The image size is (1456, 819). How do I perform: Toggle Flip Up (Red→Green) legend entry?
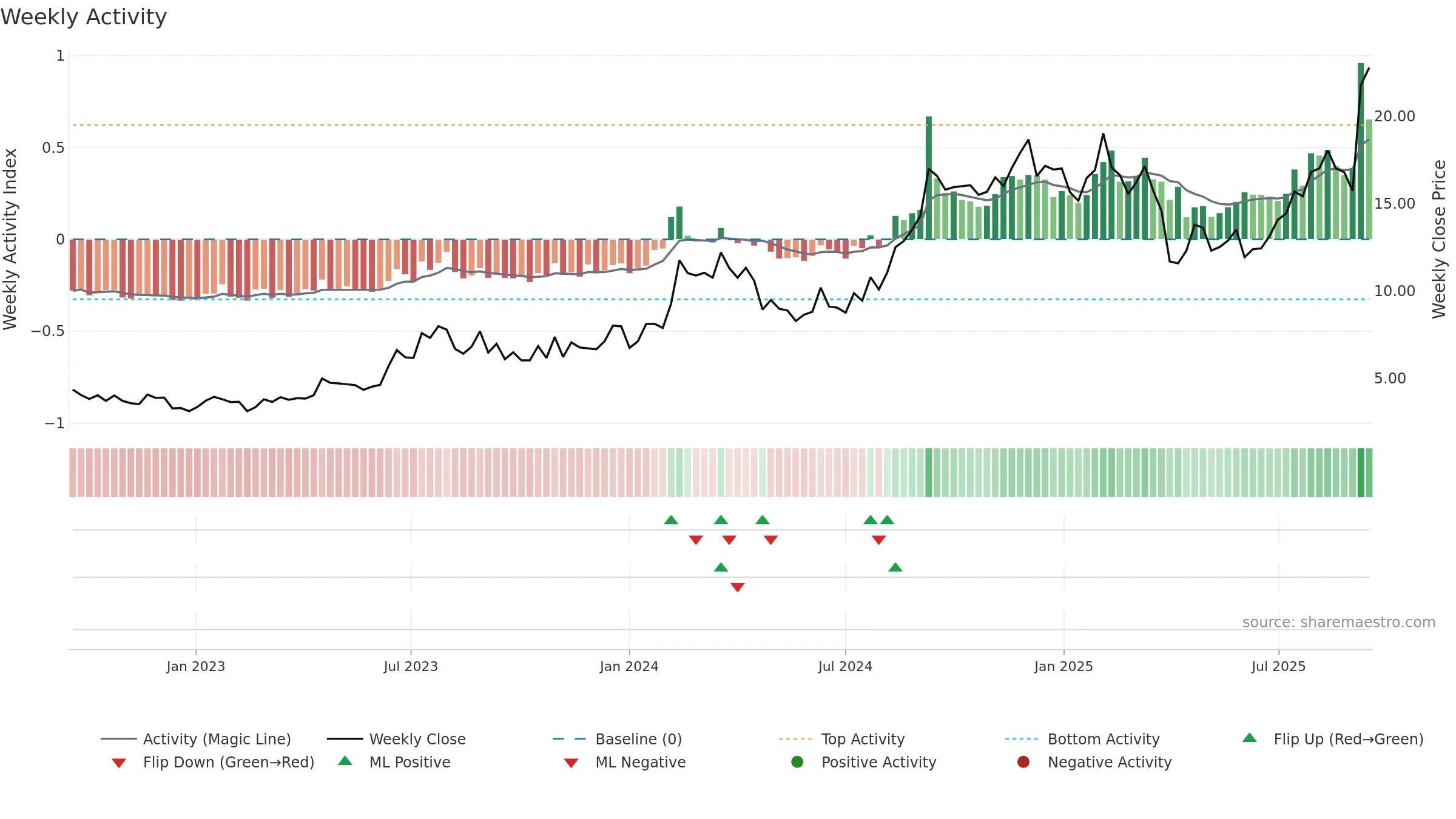coord(1333,739)
